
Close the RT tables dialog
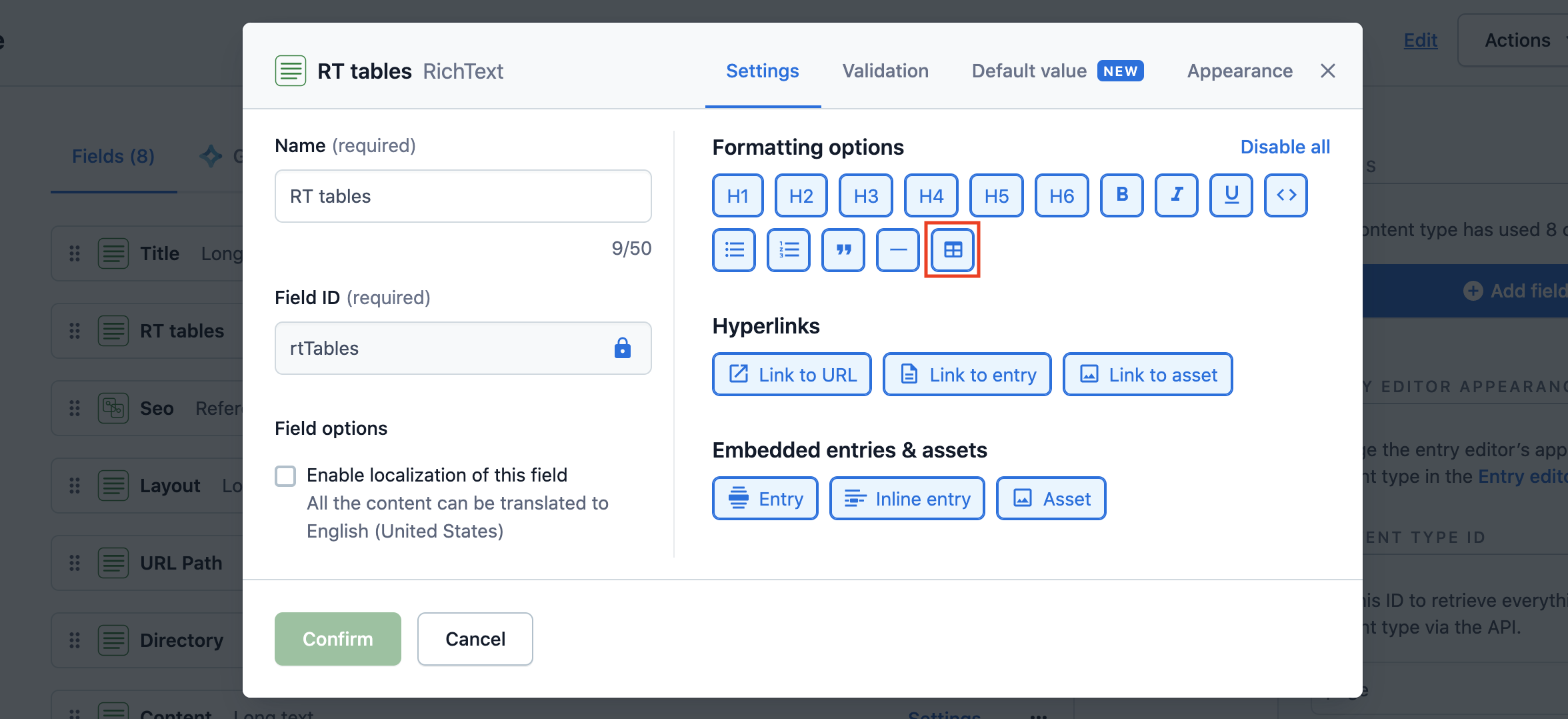point(1328,71)
